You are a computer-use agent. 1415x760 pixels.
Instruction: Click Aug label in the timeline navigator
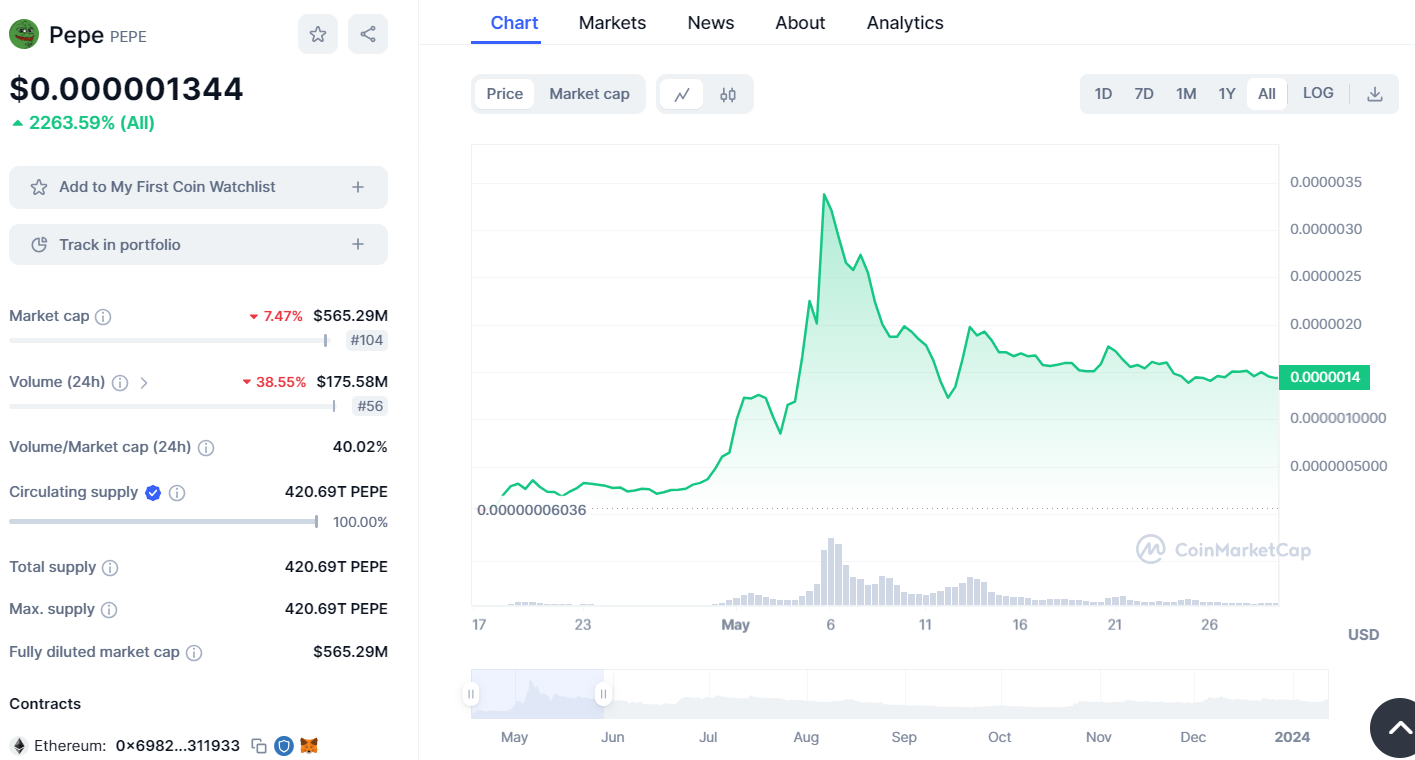[x=806, y=737]
